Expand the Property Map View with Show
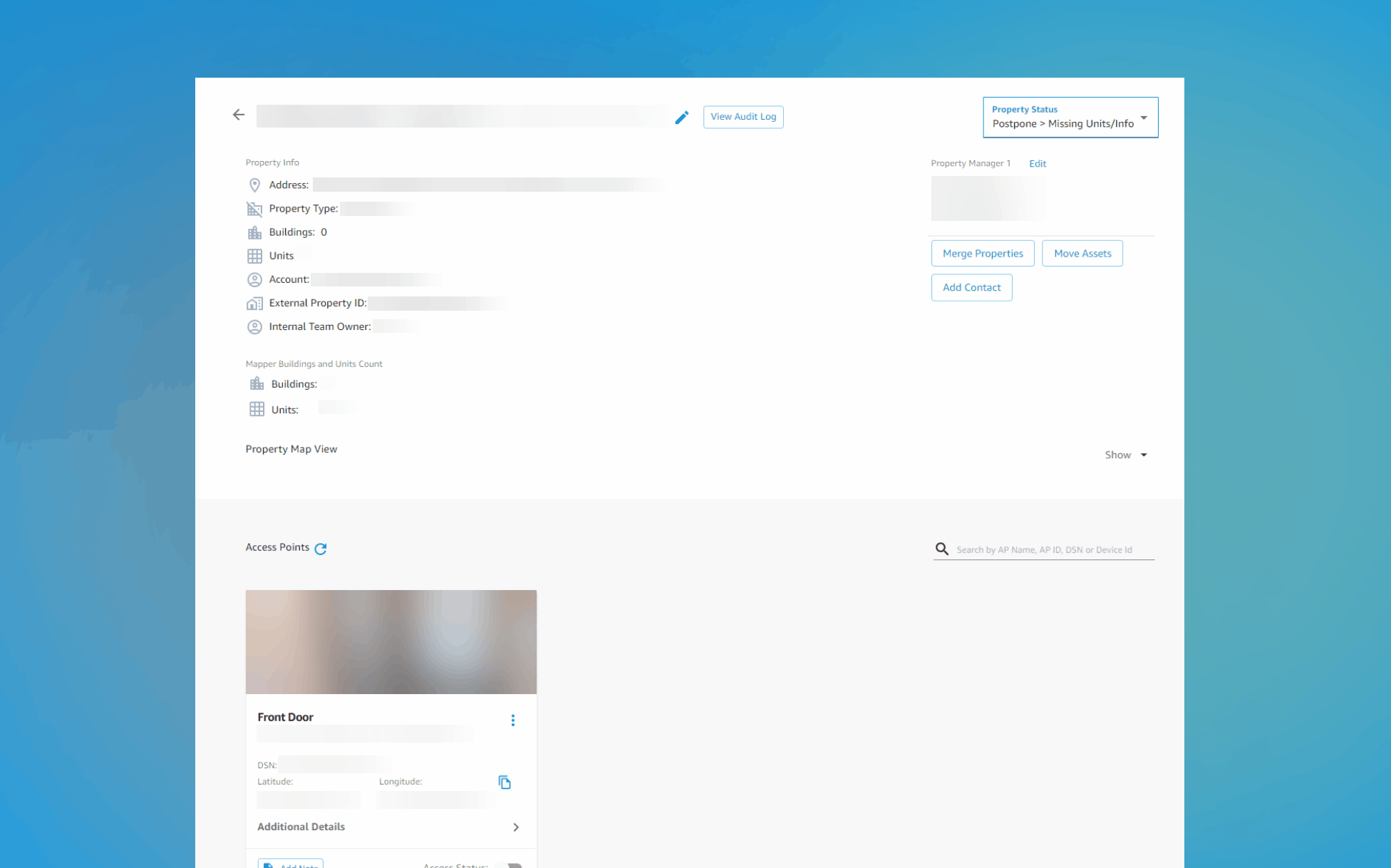 pyautogui.click(x=1126, y=455)
